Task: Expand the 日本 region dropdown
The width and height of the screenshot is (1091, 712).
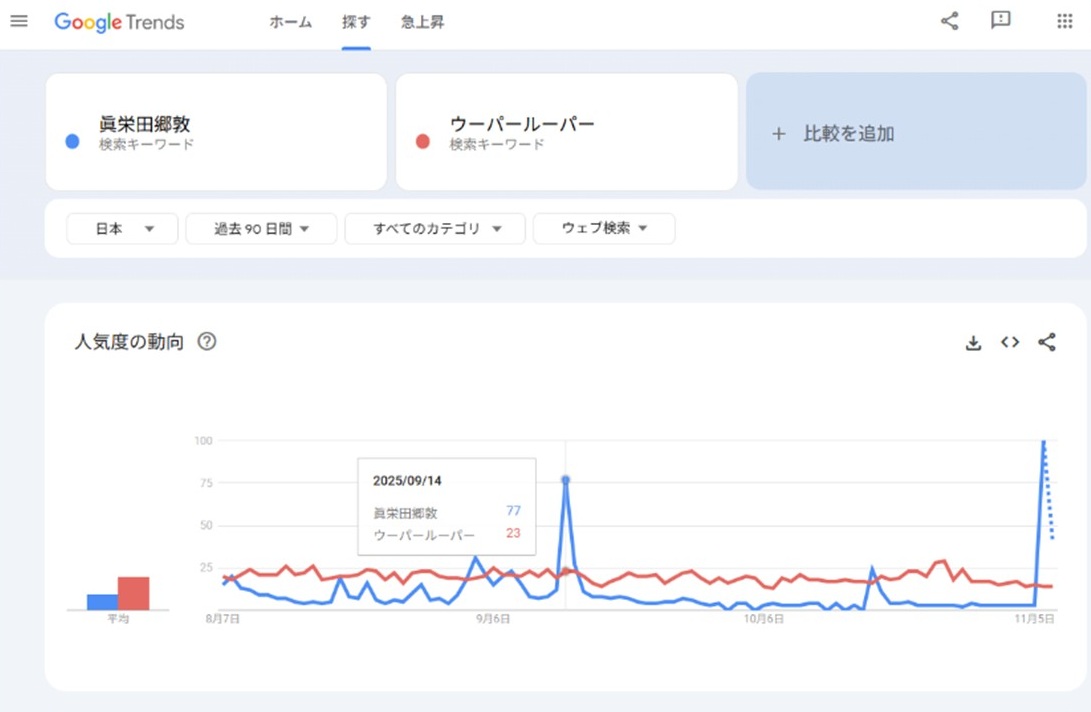Action: (122, 229)
